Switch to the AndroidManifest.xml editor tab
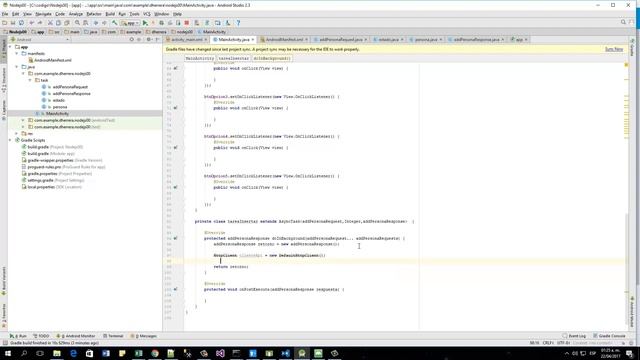 tap(284, 40)
